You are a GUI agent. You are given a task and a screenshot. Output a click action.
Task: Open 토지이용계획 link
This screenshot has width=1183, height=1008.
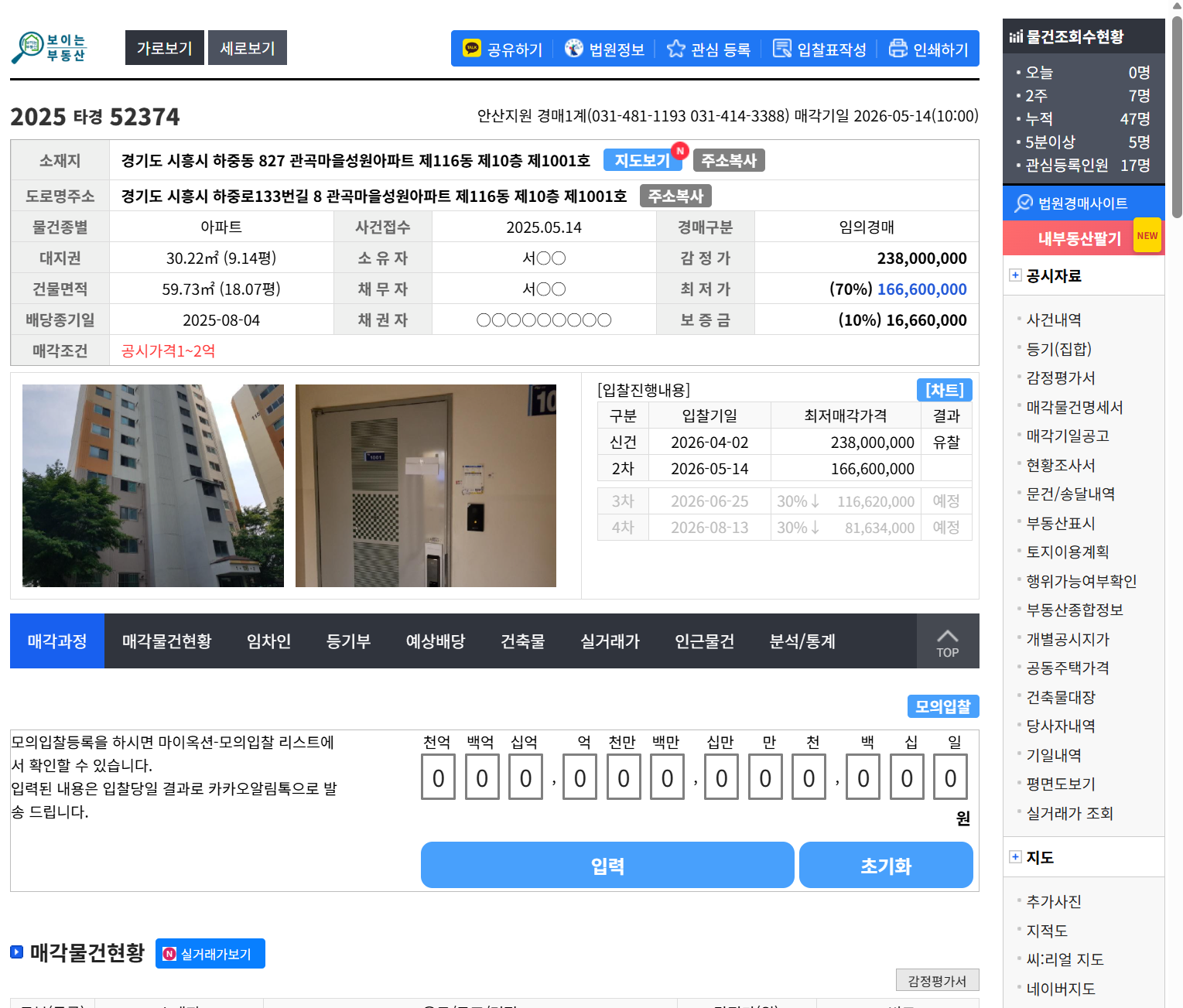point(1068,552)
